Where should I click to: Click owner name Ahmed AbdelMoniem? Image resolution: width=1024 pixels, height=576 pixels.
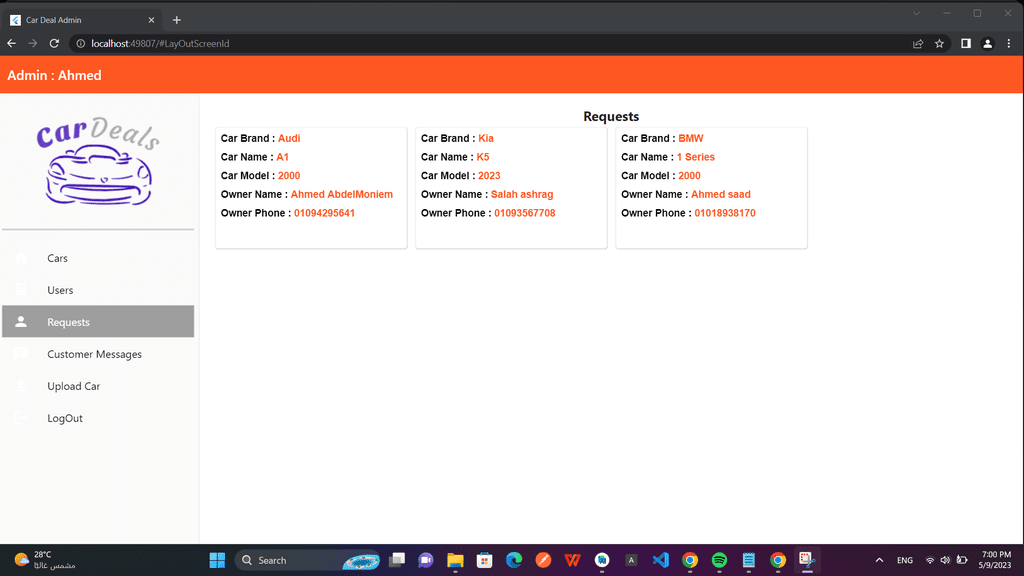pyautogui.click(x=342, y=194)
